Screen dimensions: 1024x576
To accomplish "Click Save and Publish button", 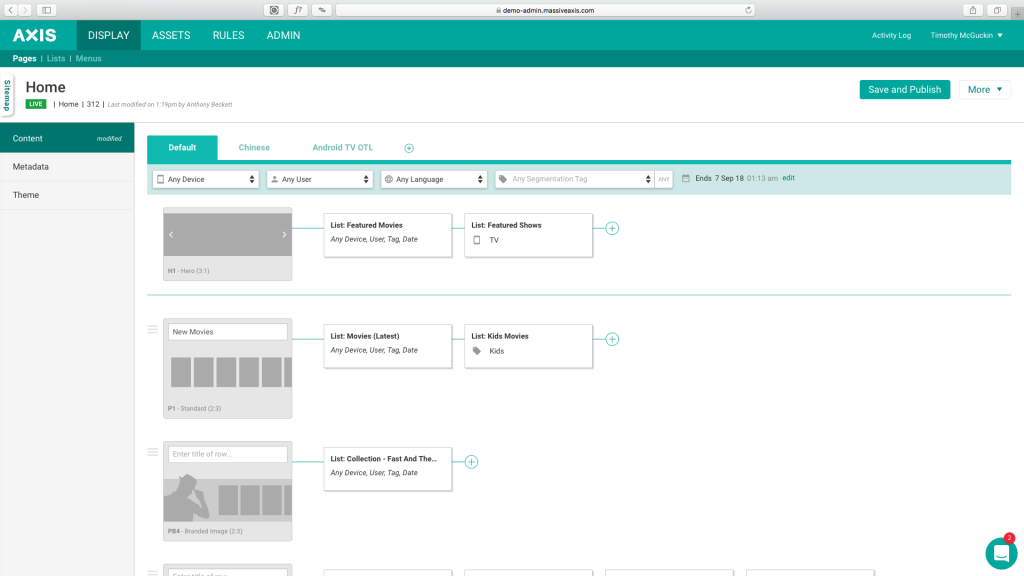I will (x=904, y=90).
